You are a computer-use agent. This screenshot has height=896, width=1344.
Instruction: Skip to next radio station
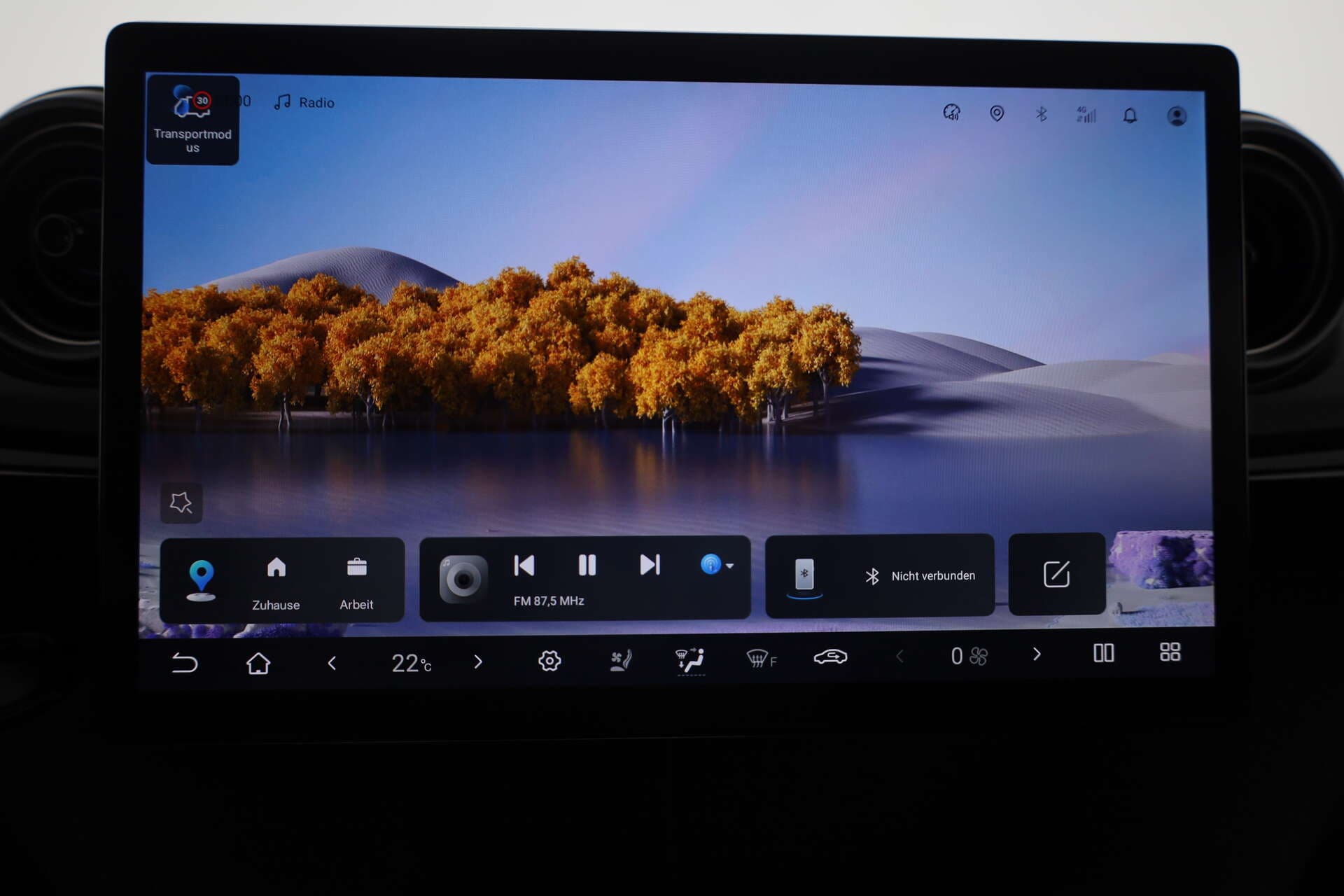click(650, 565)
